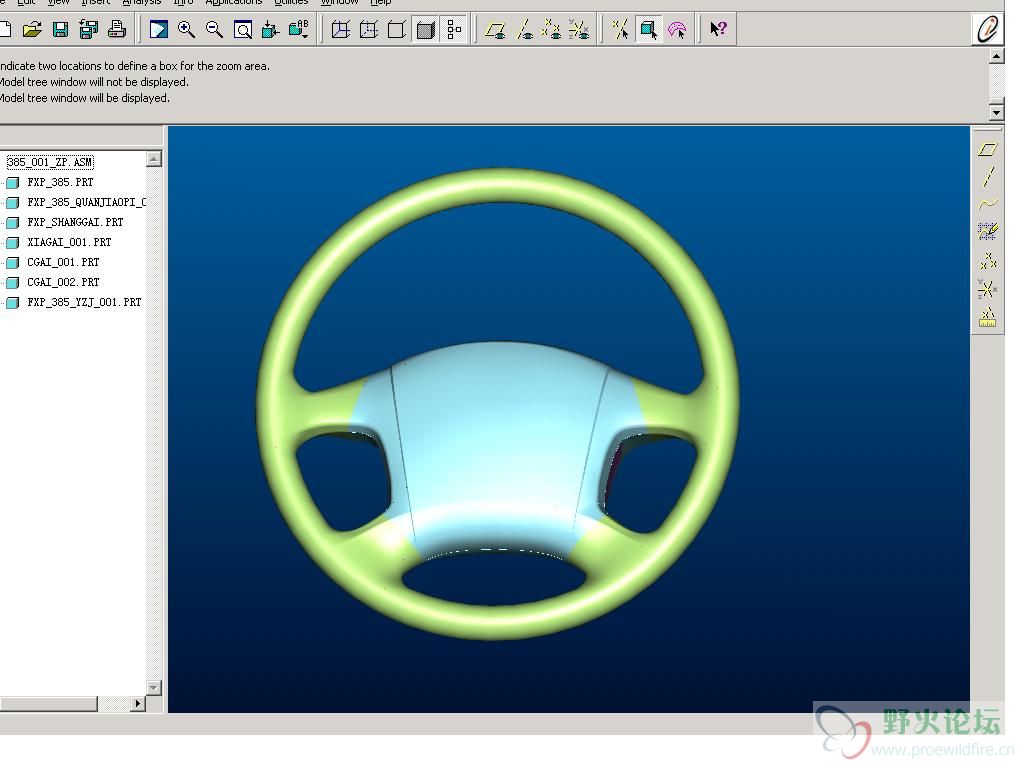Switch display to Hidden Line mode
The height and width of the screenshot is (768, 1024).
(x=369, y=29)
